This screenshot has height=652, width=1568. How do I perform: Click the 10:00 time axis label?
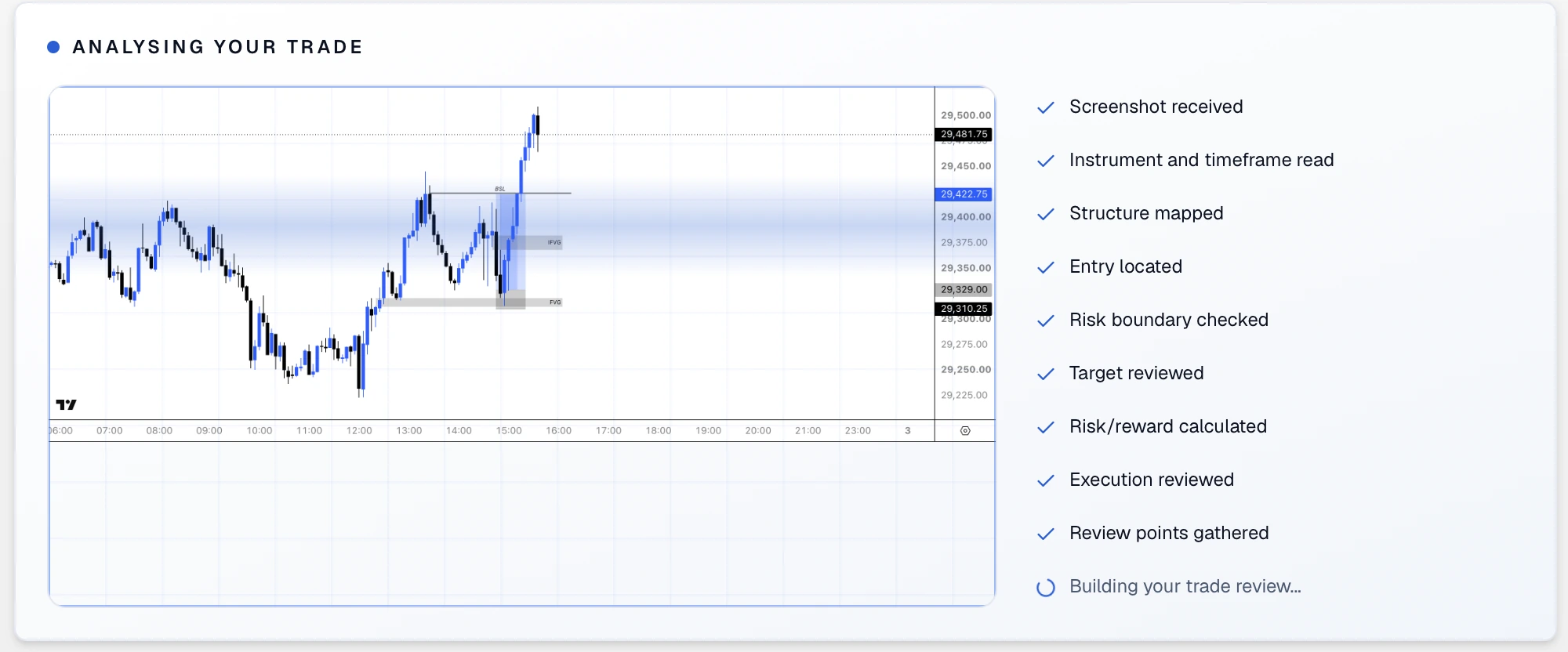[260, 431]
